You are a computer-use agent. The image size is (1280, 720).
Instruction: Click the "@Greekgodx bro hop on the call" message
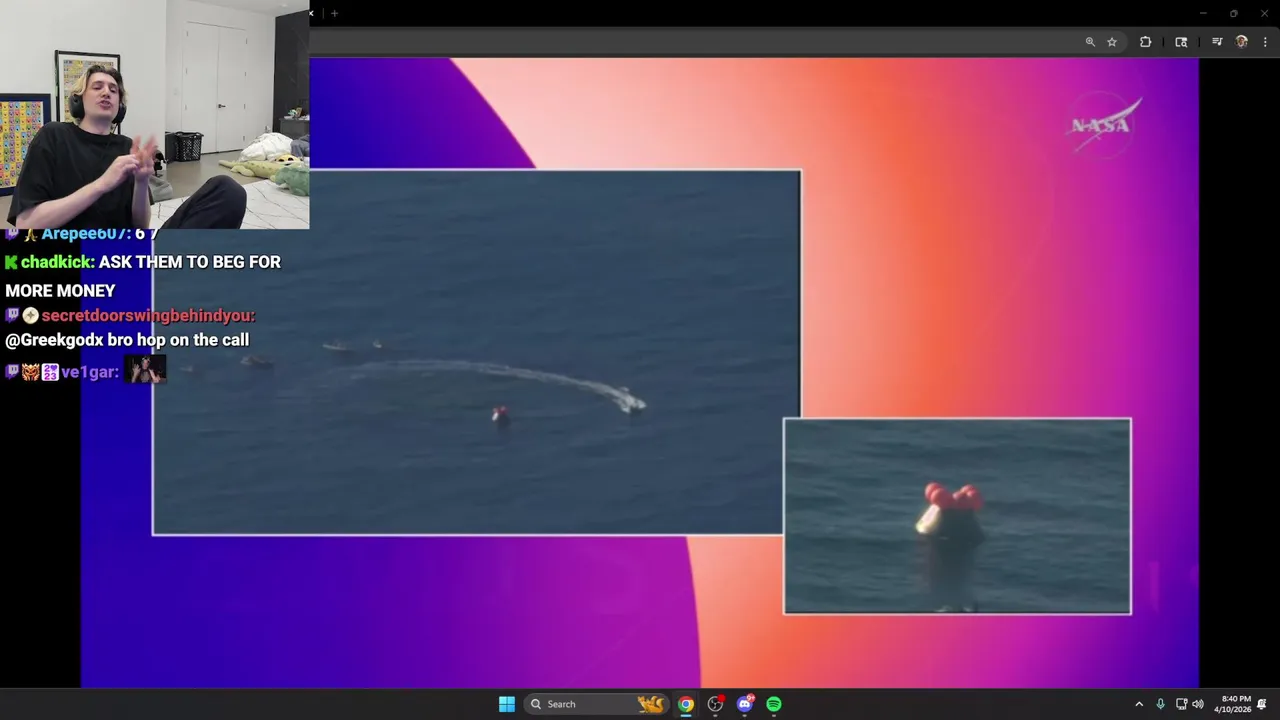click(127, 340)
